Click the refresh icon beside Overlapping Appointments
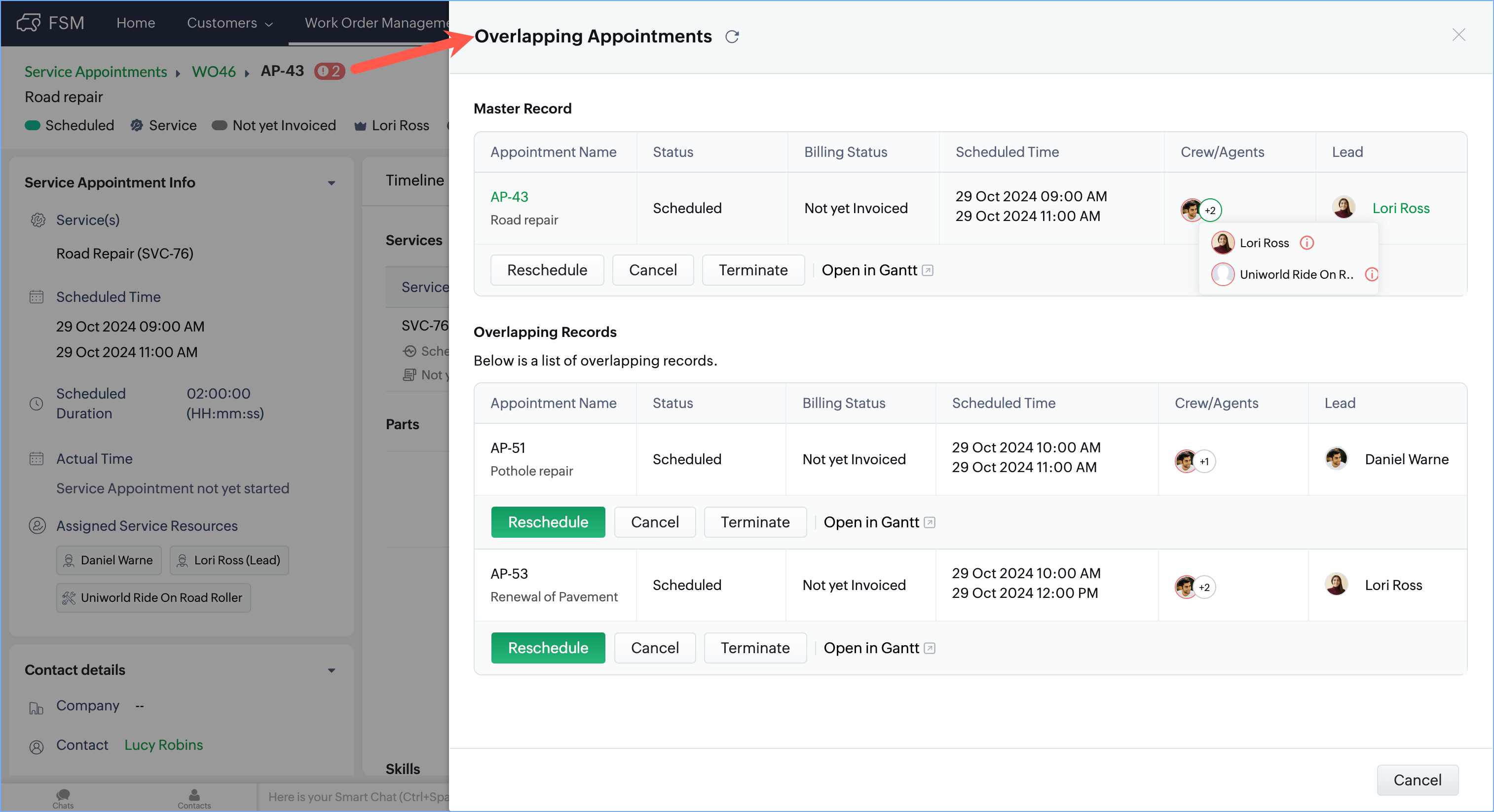Screen dimensions: 1494x812 pyautogui.click(x=732, y=37)
